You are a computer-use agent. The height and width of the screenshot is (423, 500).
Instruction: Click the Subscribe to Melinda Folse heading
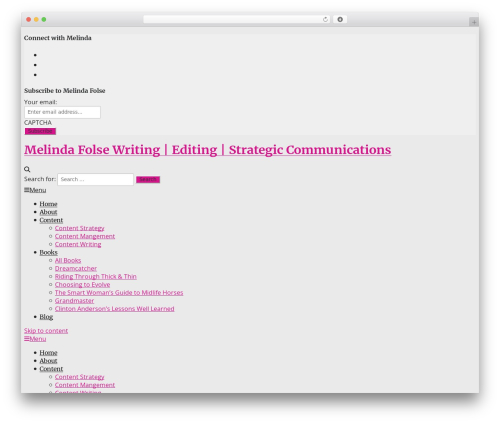65,91
